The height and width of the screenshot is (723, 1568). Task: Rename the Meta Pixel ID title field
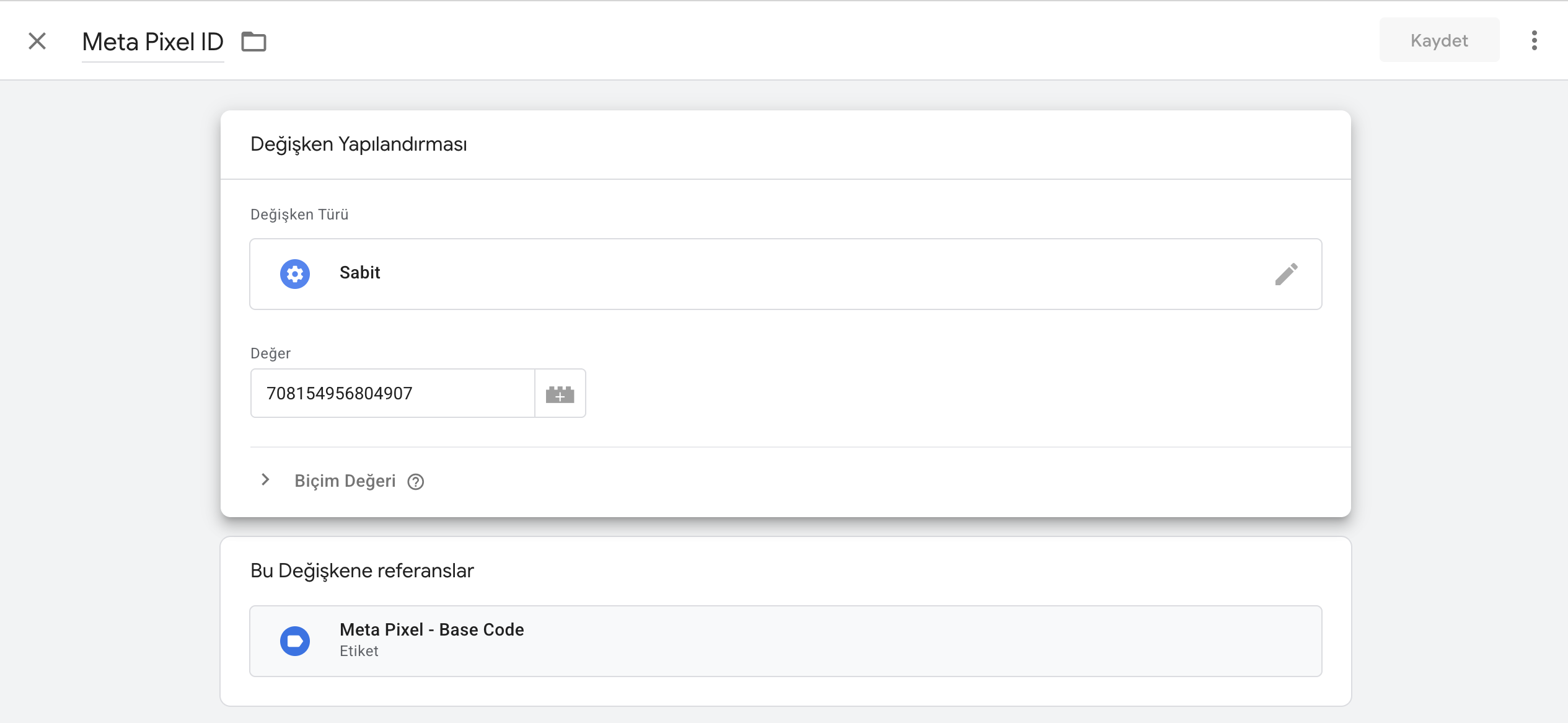pyautogui.click(x=152, y=42)
